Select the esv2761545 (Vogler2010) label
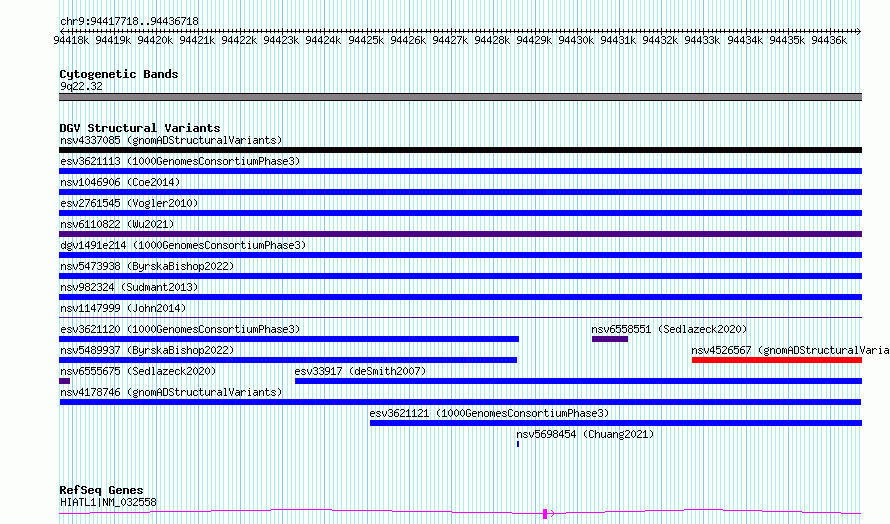This screenshot has height=524, width=890. click(x=129, y=203)
